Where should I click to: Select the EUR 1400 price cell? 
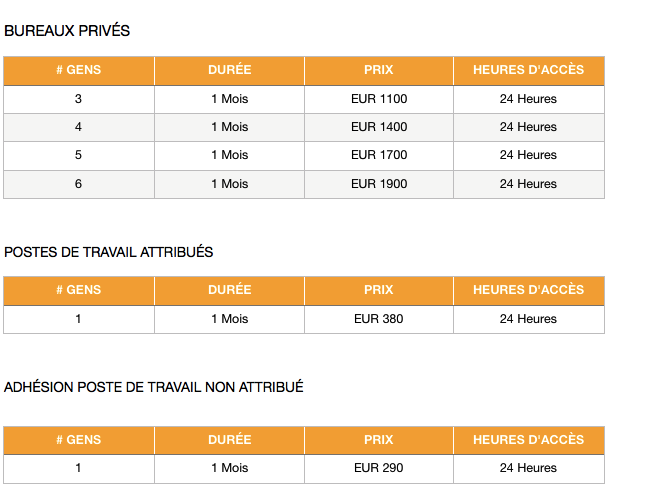[x=379, y=127]
